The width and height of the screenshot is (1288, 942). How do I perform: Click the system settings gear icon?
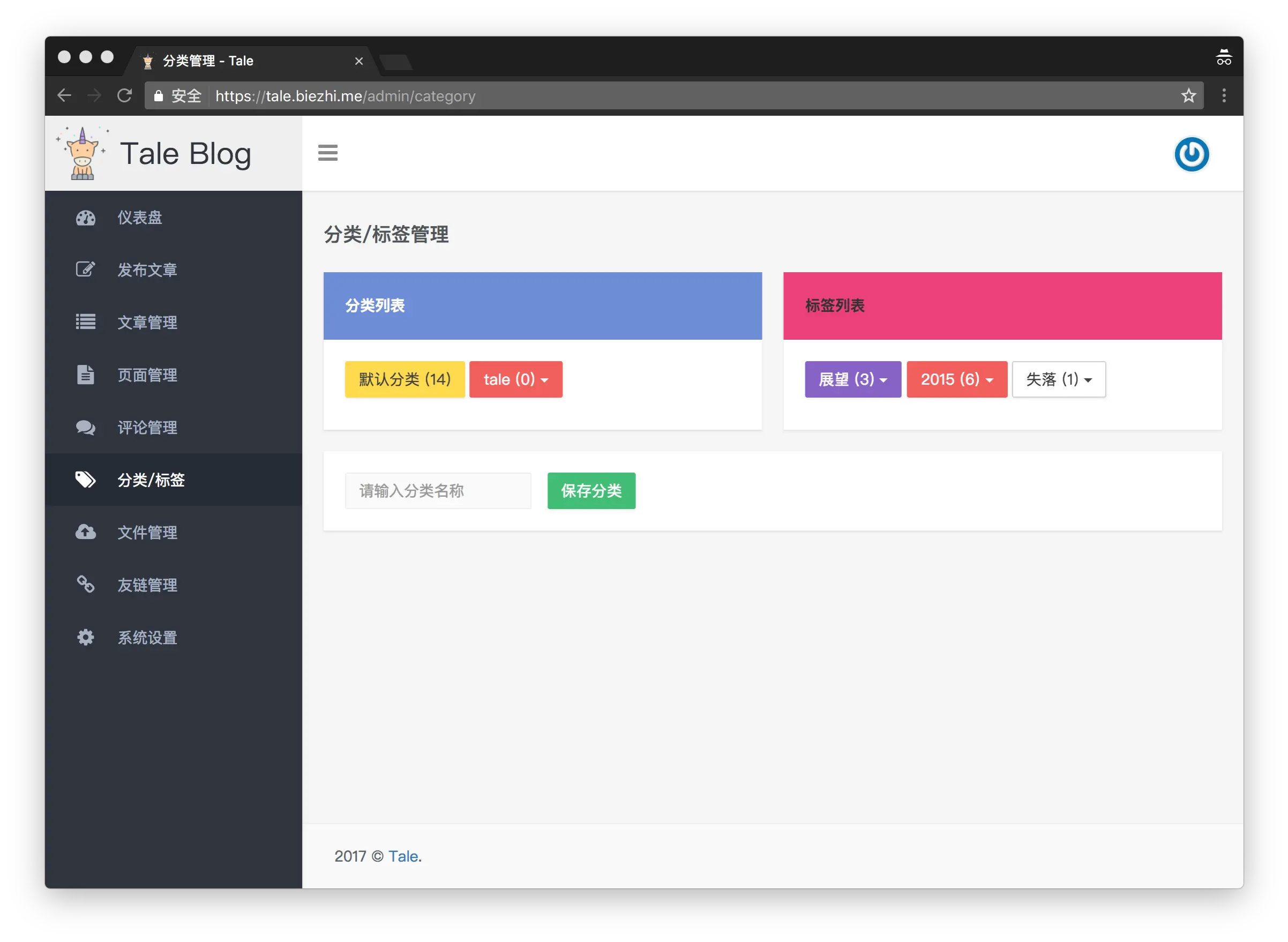[x=86, y=637]
